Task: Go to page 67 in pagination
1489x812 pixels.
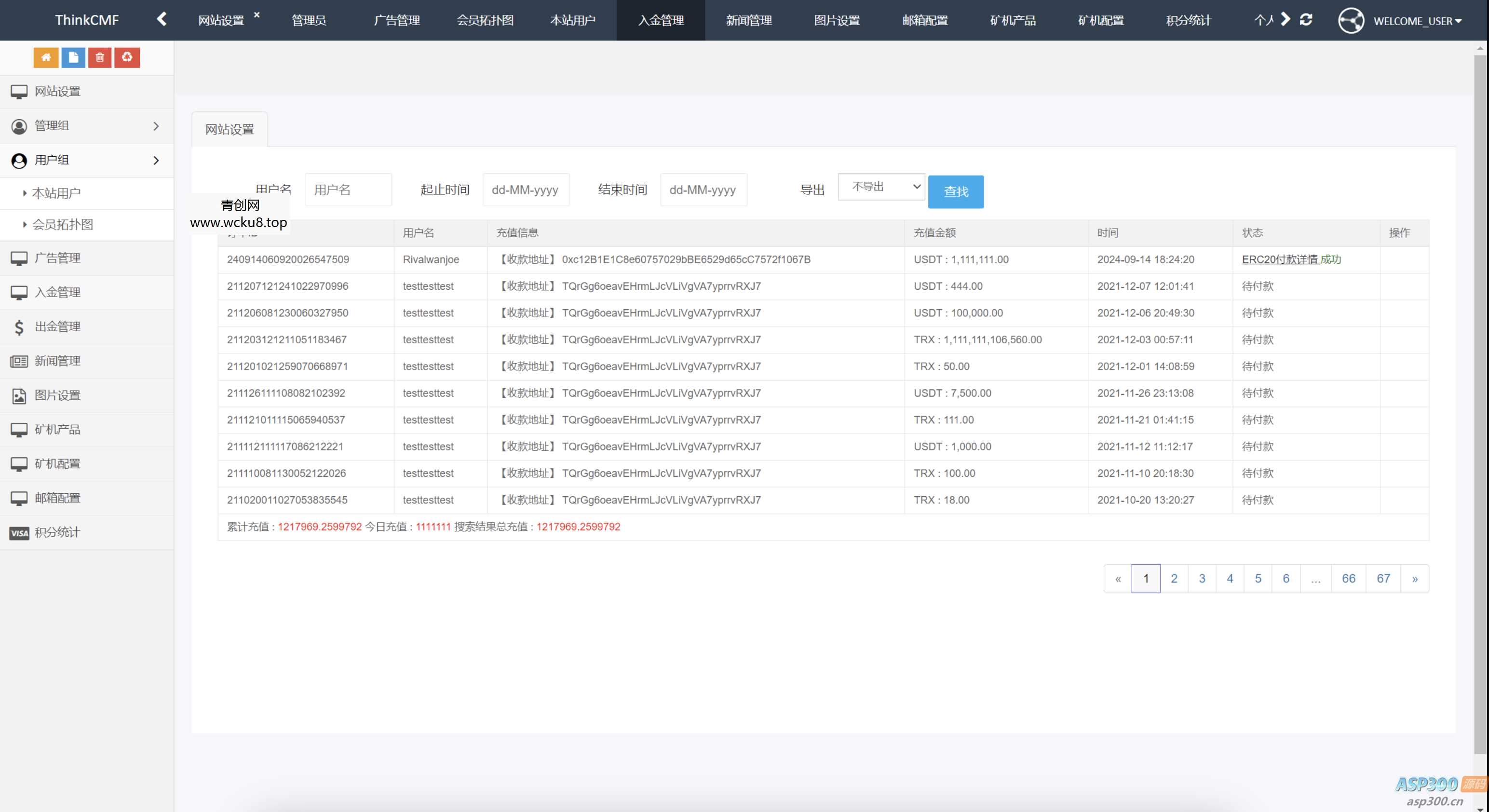Action: (1382, 579)
